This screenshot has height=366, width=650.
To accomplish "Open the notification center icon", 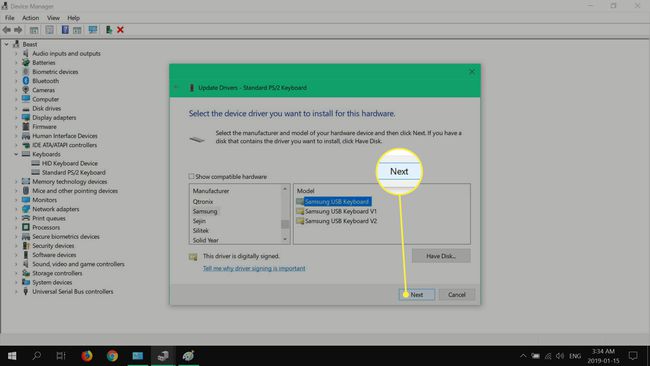I will tap(633, 356).
